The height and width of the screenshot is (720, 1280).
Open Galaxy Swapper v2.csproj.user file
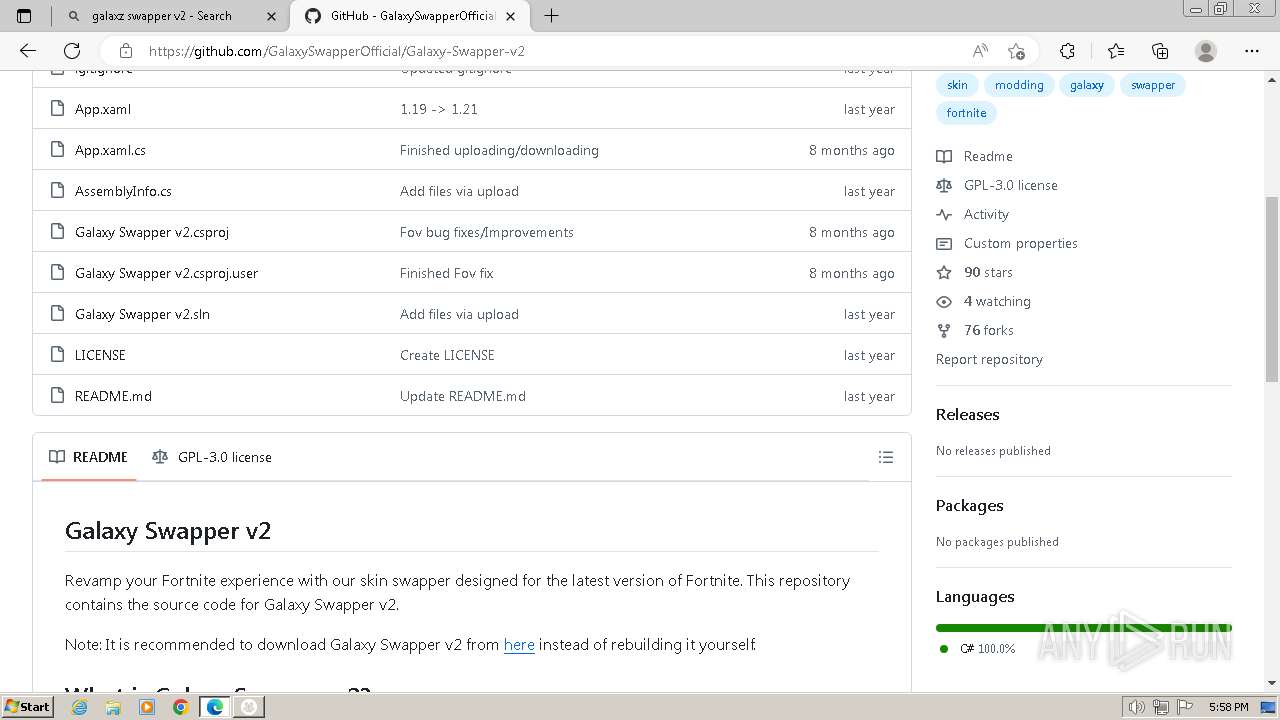coord(166,273)
